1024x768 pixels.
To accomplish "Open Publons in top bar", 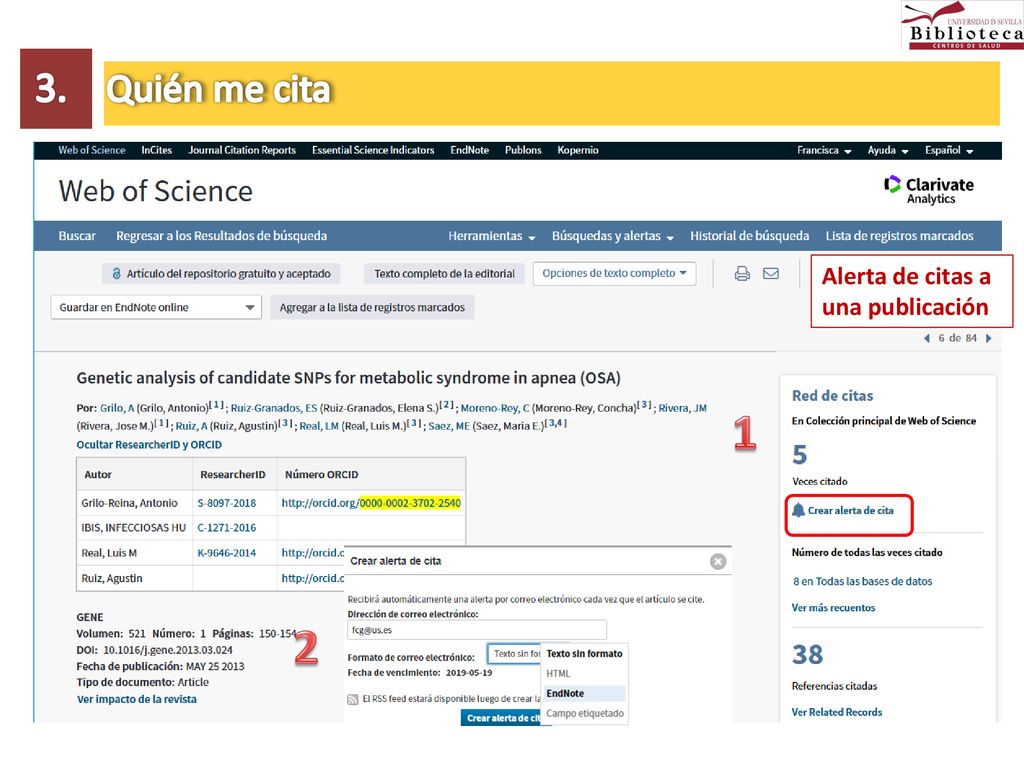I will [523, 150].
